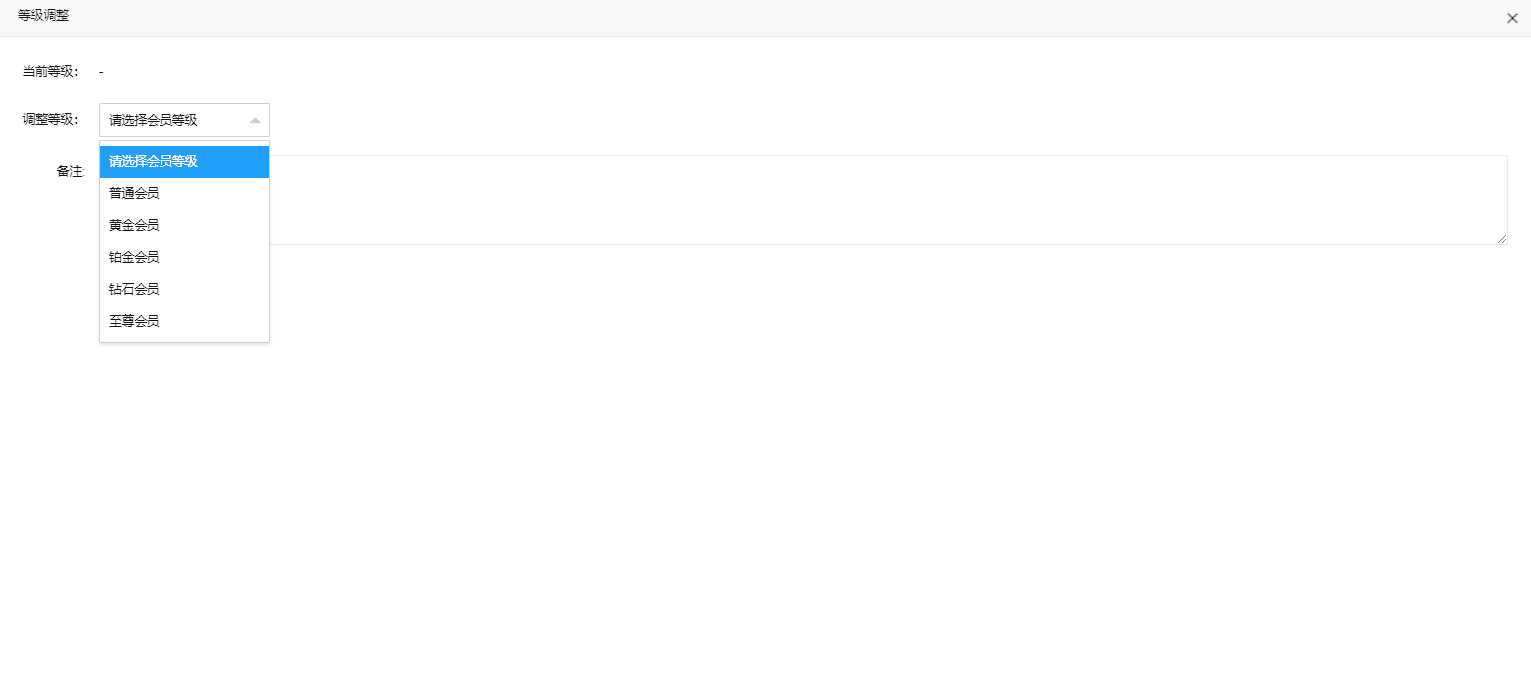Click the 调整等级 field label
The image size is (1531, 697).
tap(50, 120)
